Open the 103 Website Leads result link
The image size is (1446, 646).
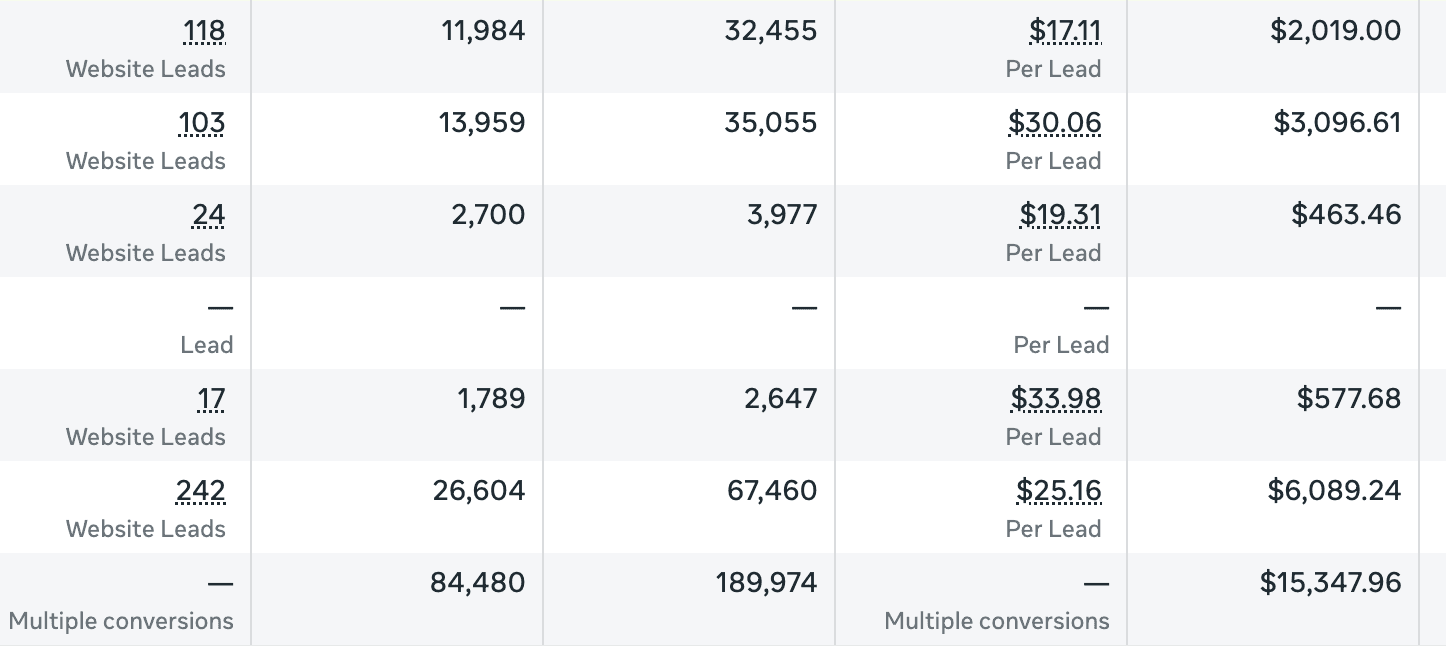coord(202,124)
